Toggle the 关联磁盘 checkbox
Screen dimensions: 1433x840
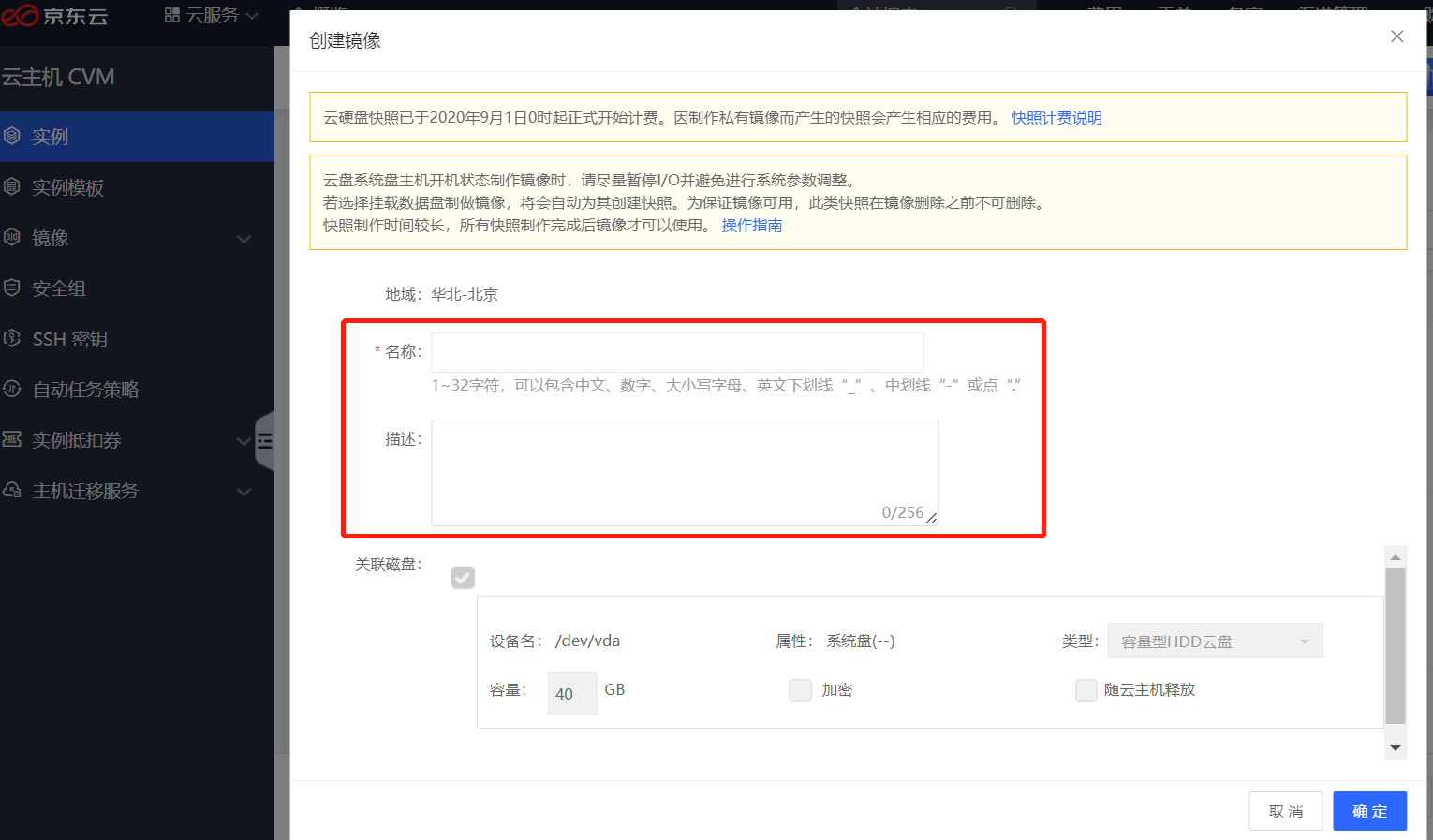(x=463, y=578)
